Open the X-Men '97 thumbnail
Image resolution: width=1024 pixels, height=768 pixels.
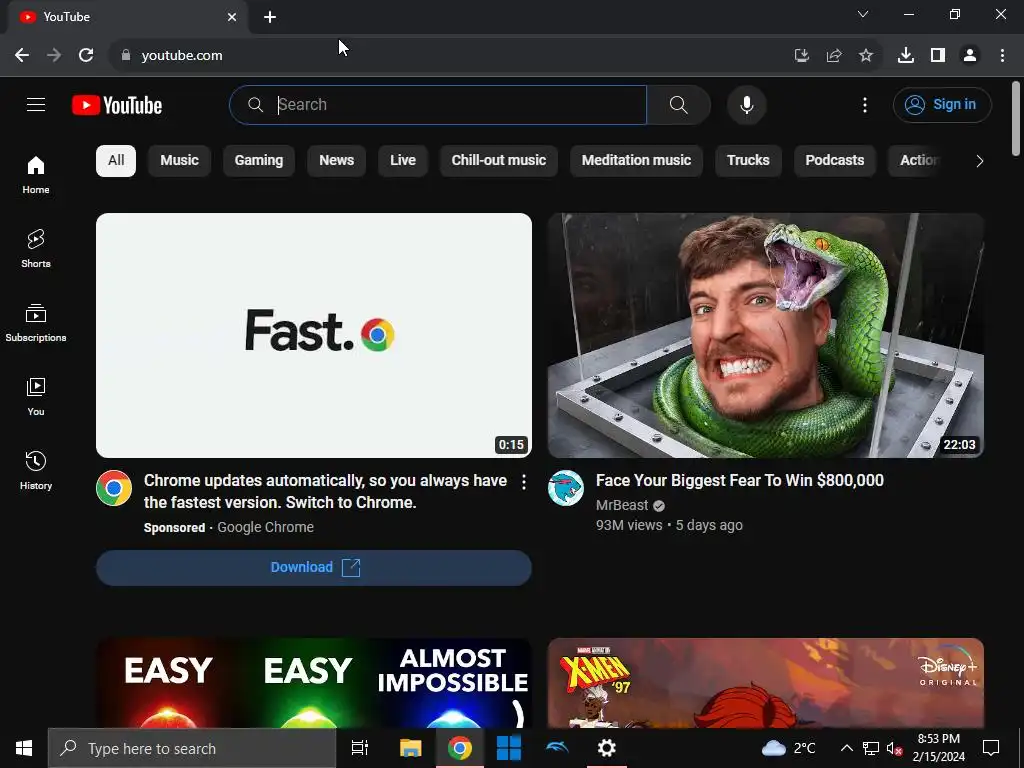(765, 682)
